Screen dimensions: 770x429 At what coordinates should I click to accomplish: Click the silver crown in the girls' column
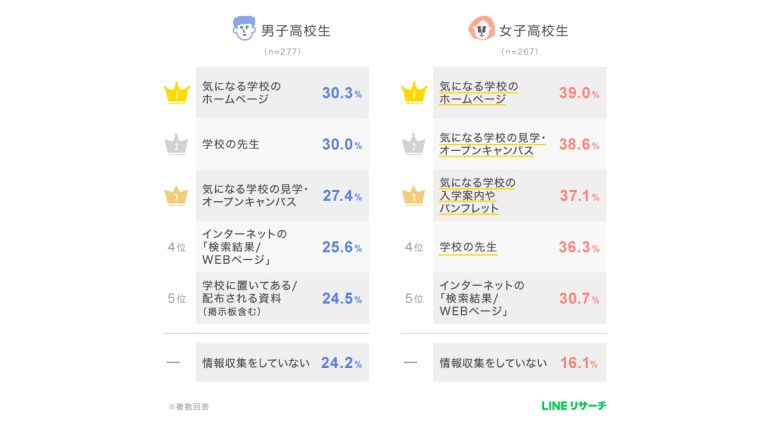pos(413,145)
